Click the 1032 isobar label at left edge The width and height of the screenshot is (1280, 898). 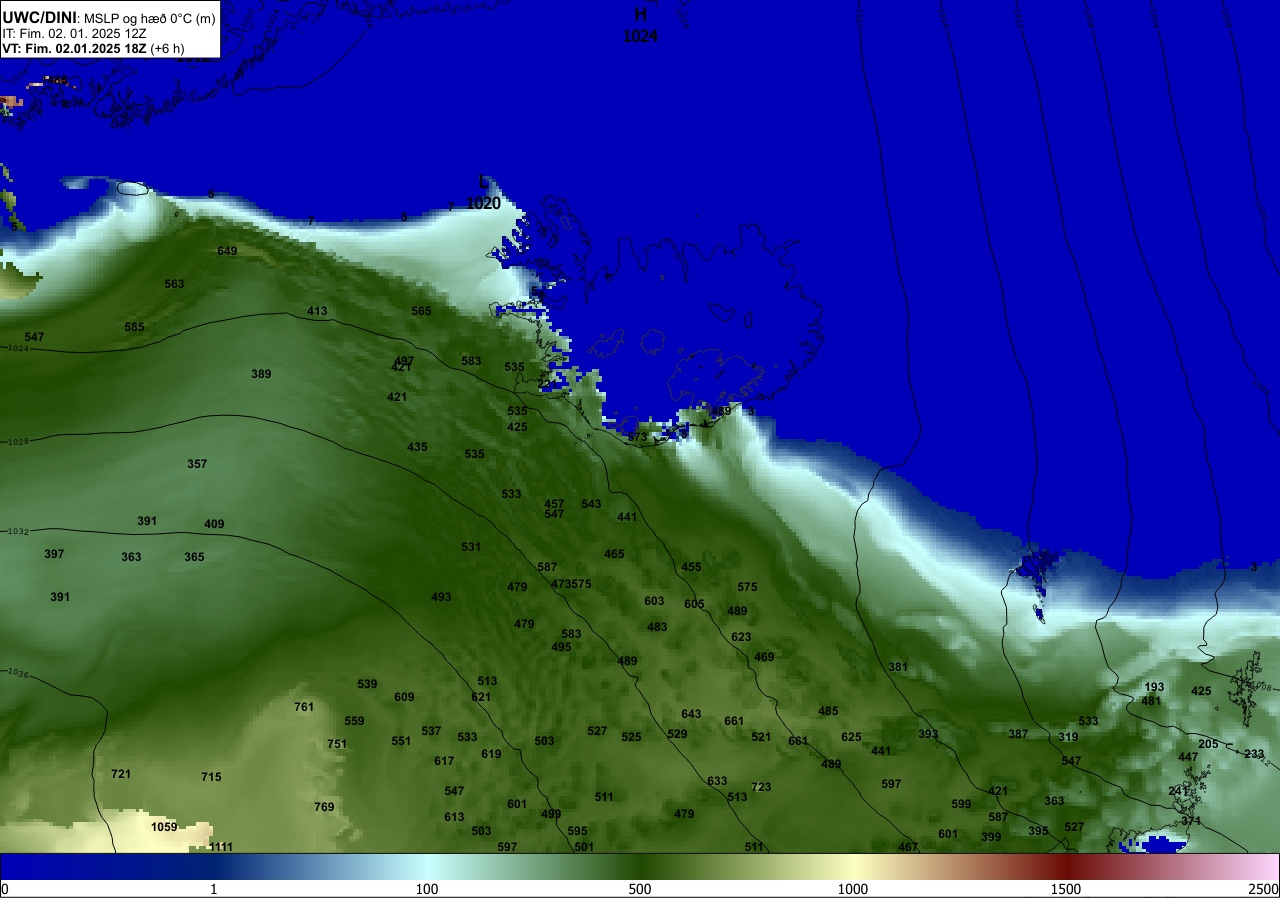click(17, 531)
